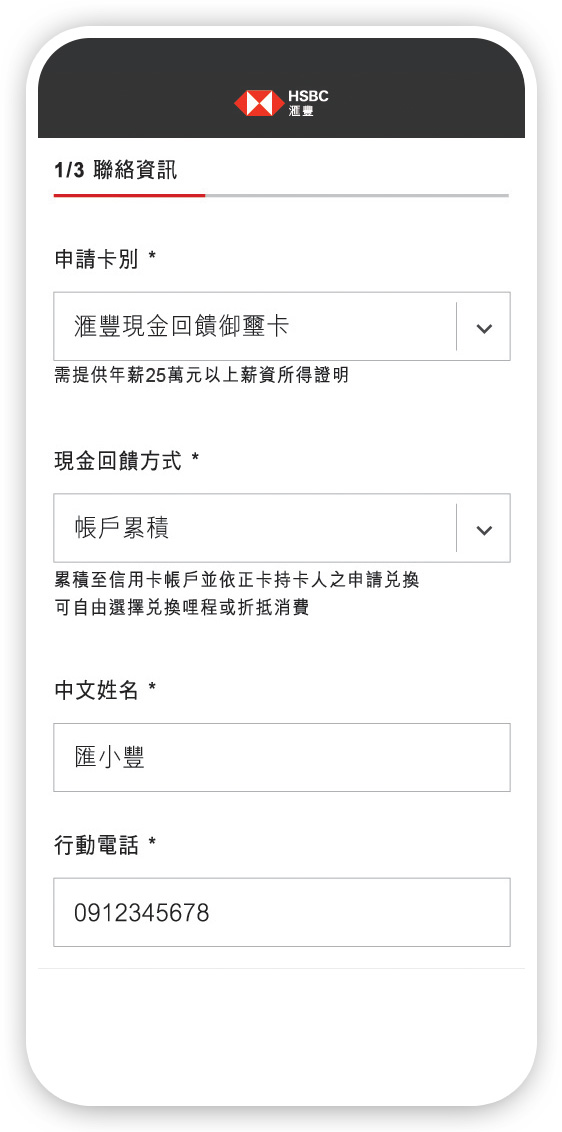Open the 帳戶累積 selection box

click(282, 528)
